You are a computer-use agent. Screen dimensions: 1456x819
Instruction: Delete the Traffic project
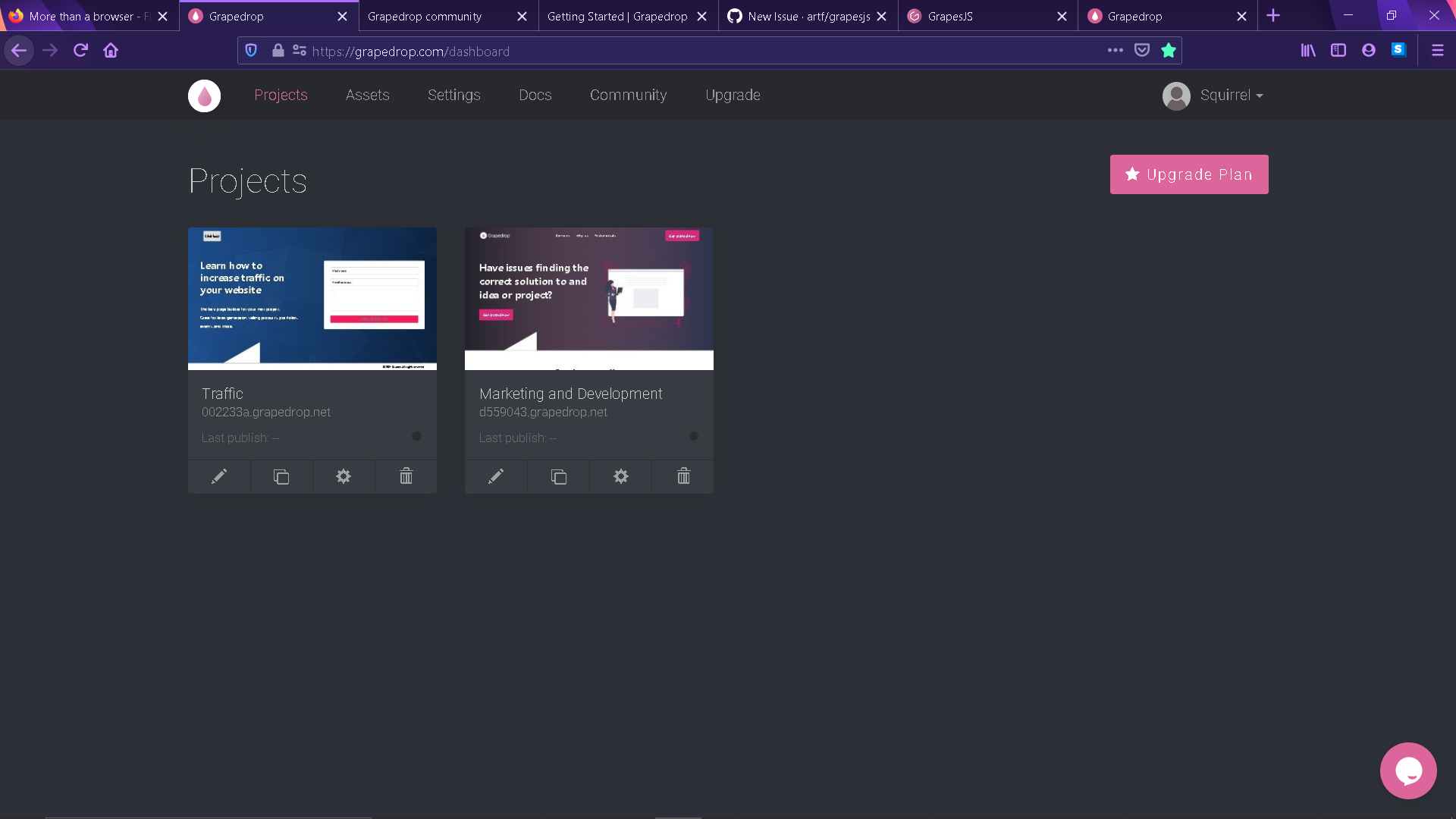(x=406, y=476)
